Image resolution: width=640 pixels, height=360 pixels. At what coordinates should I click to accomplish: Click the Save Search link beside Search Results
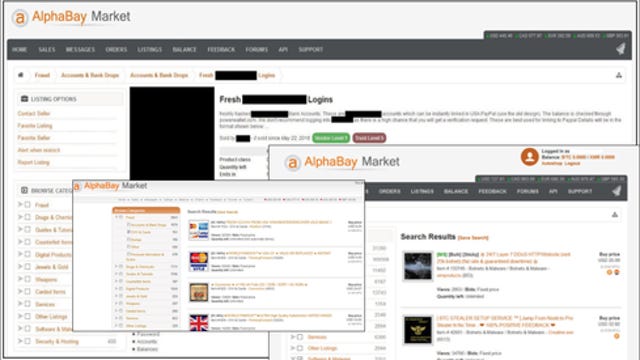pyautogui.click(x=473, y=238)
